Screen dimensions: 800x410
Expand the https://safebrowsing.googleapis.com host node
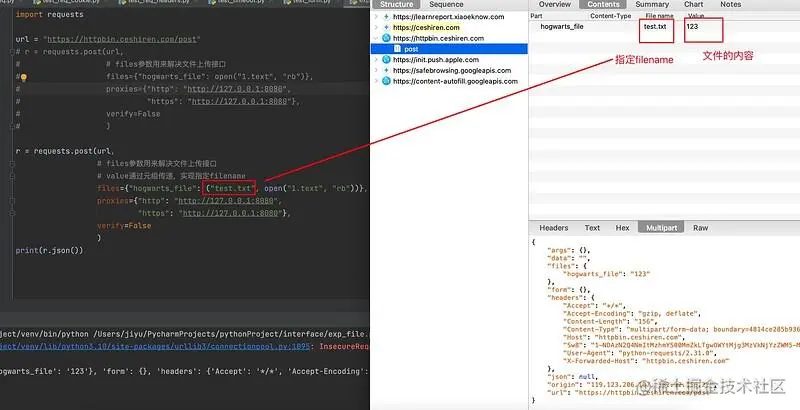(x=376, y=70)
